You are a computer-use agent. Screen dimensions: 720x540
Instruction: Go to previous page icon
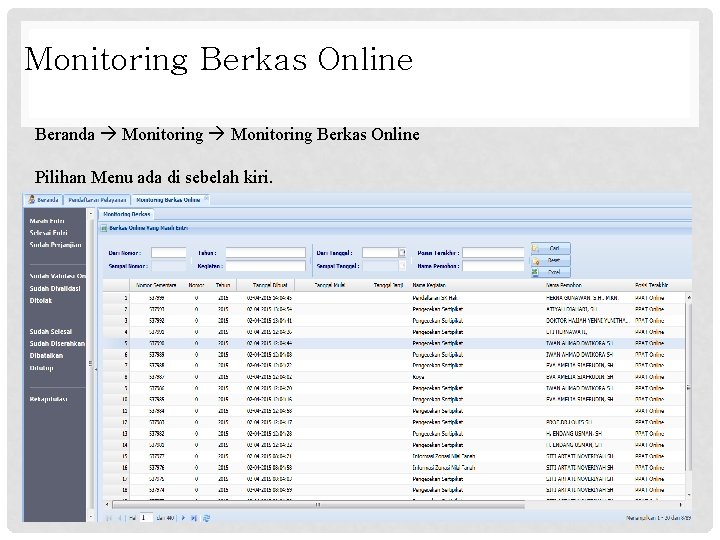click(120, 518)
